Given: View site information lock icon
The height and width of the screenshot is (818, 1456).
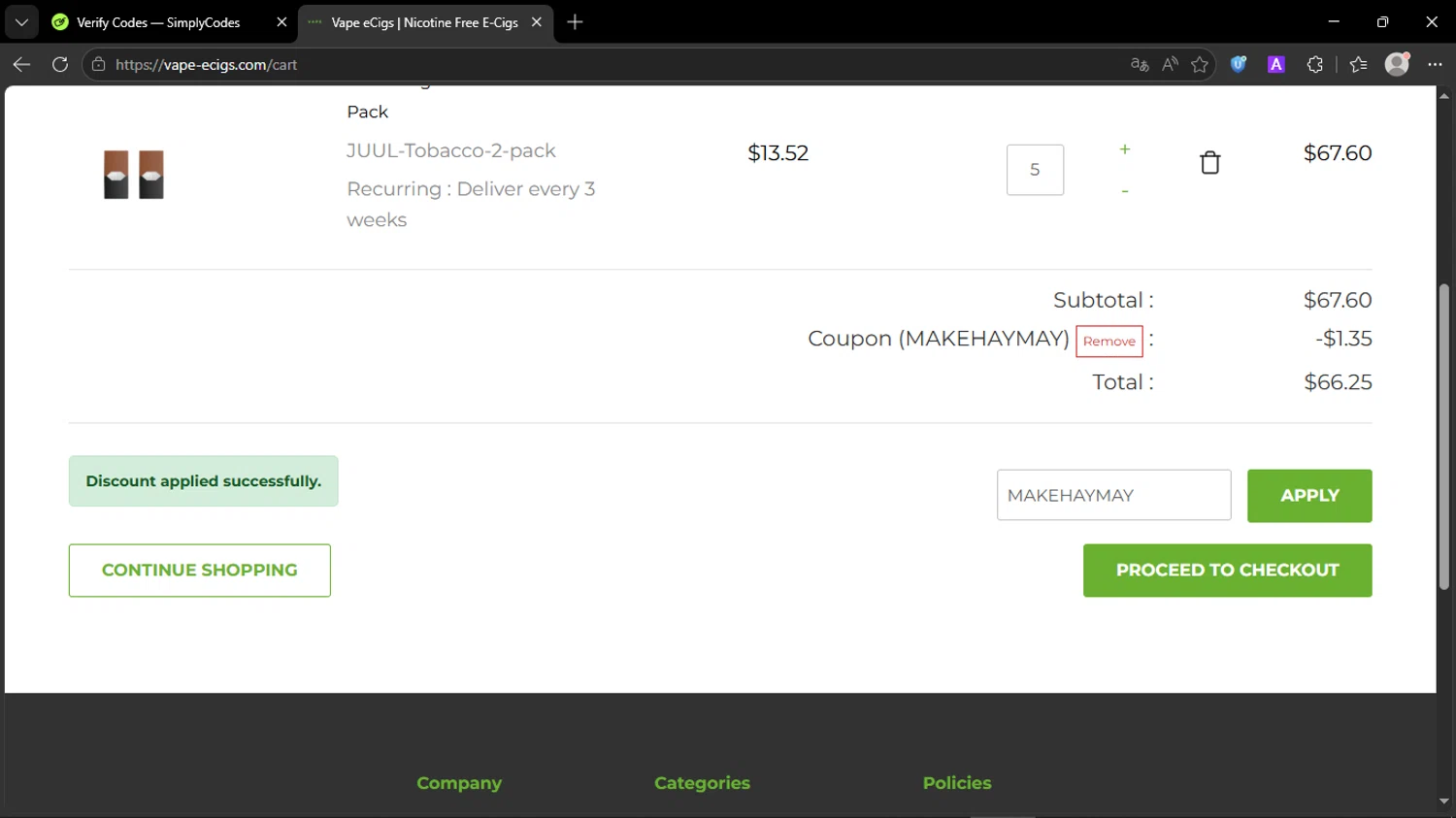Looking at the screenshot, I should tap(98, 65).
